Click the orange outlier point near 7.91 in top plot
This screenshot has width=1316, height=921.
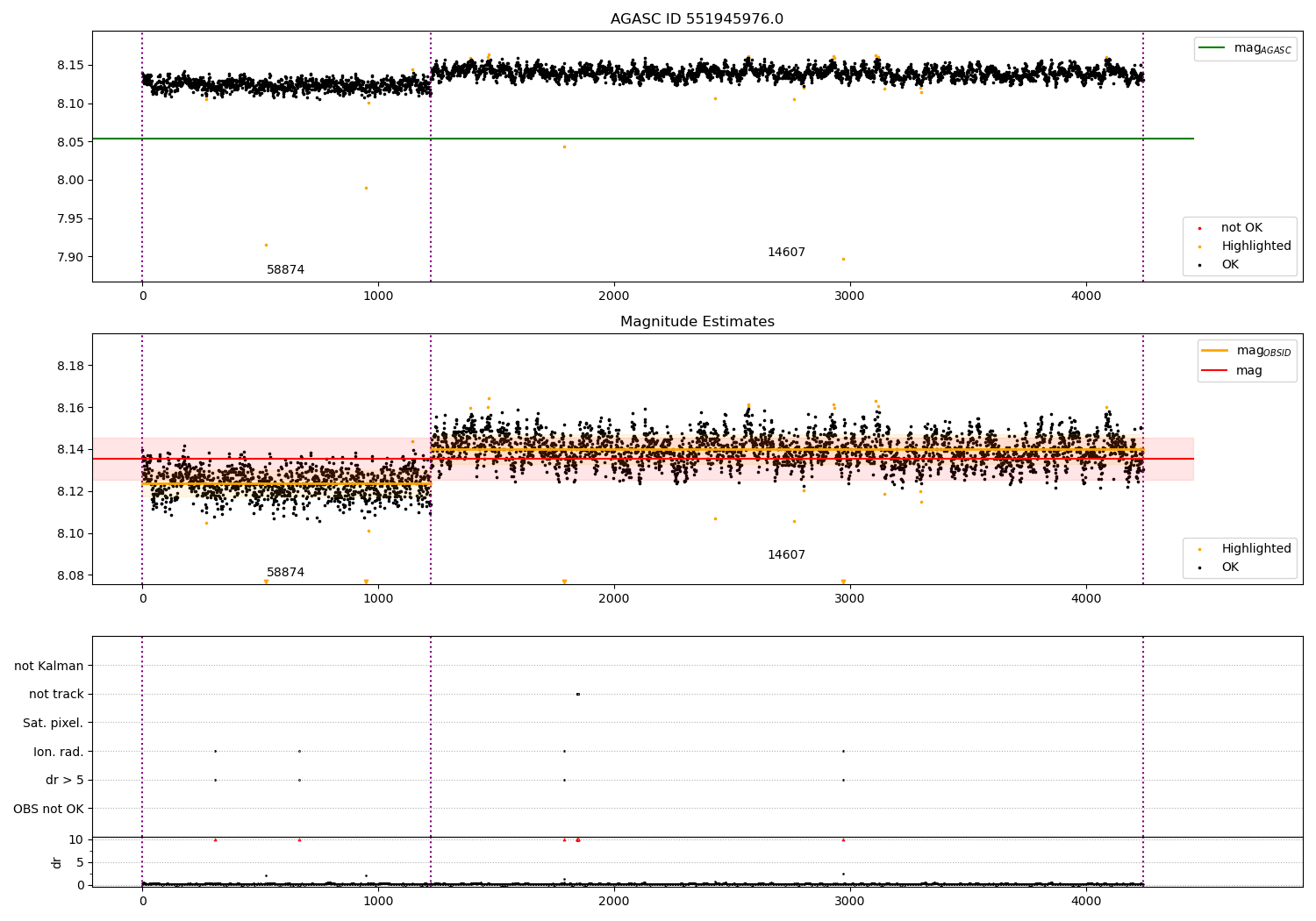266,245
